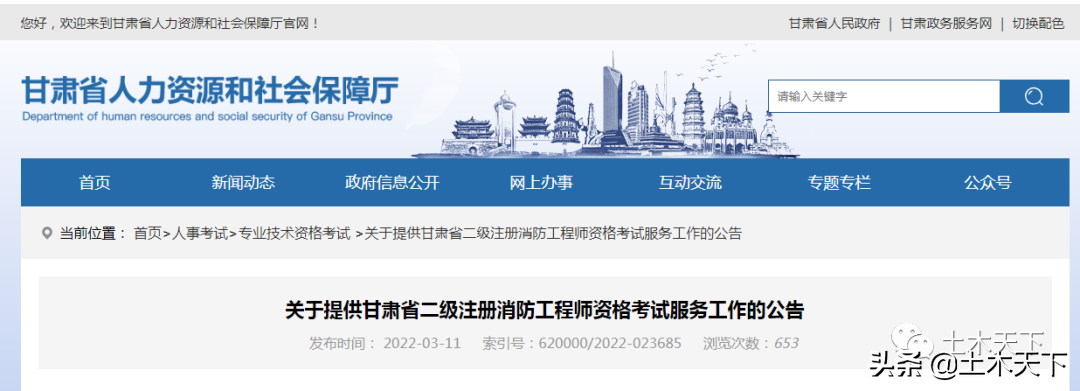
Task: Click the view count 653
Action: (x=787, y=343)
